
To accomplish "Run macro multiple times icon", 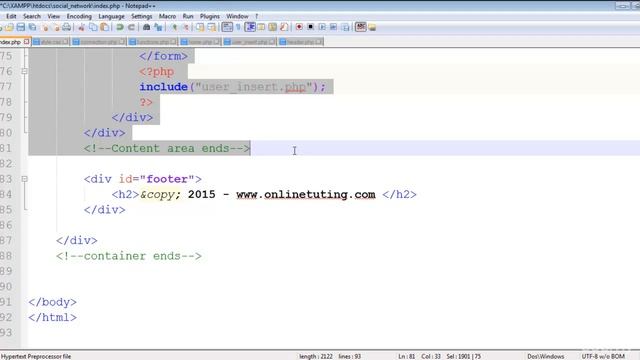I will tap(333, 27).
